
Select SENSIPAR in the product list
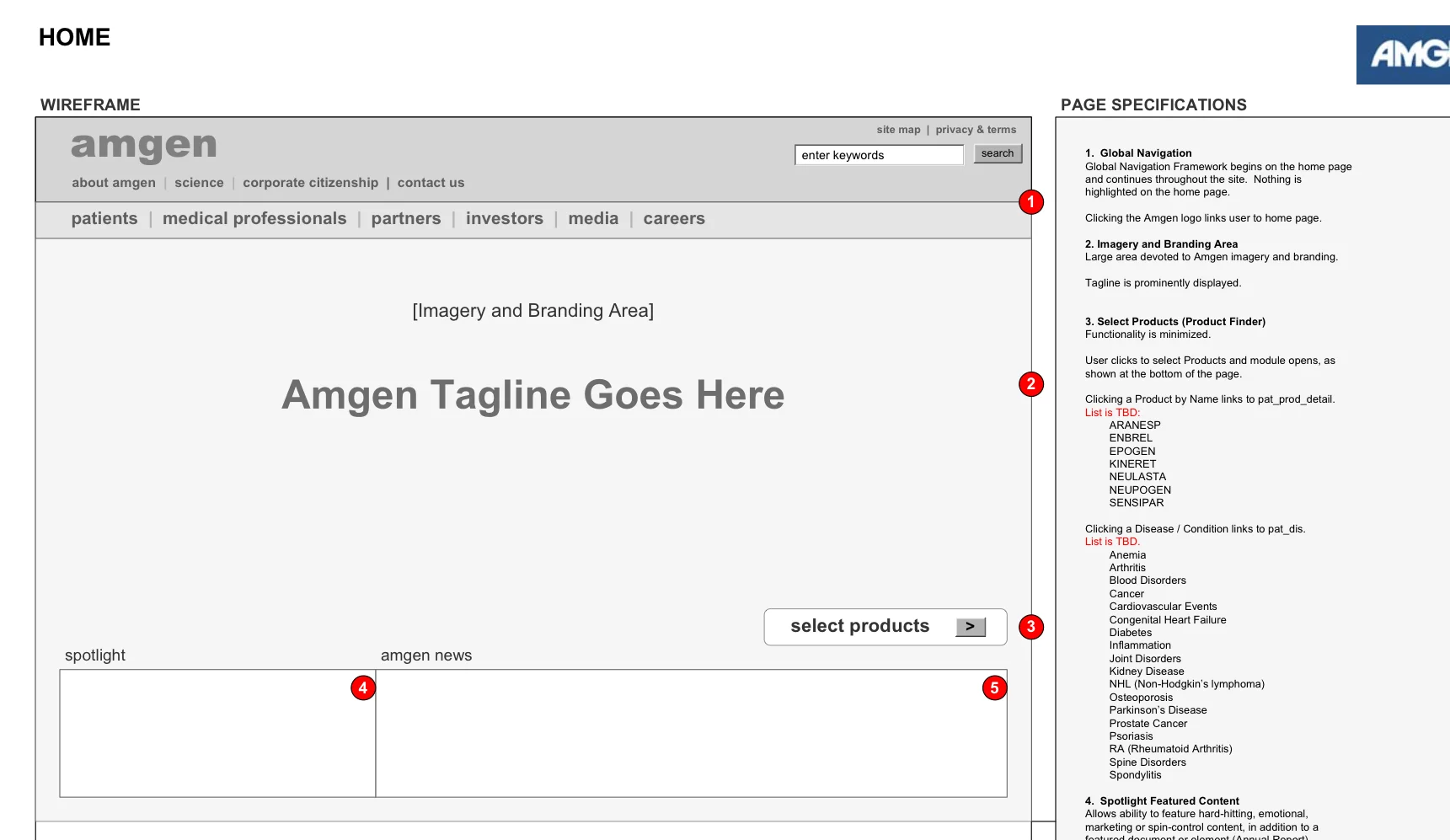(1137, 503)
